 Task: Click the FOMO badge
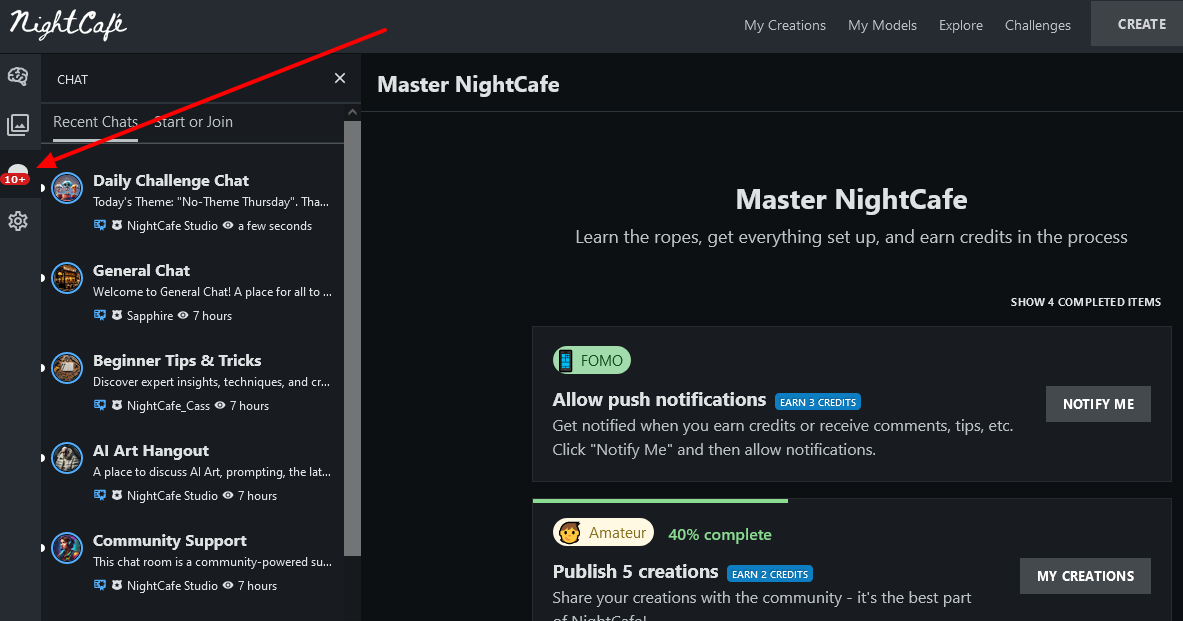pos(592,361)
